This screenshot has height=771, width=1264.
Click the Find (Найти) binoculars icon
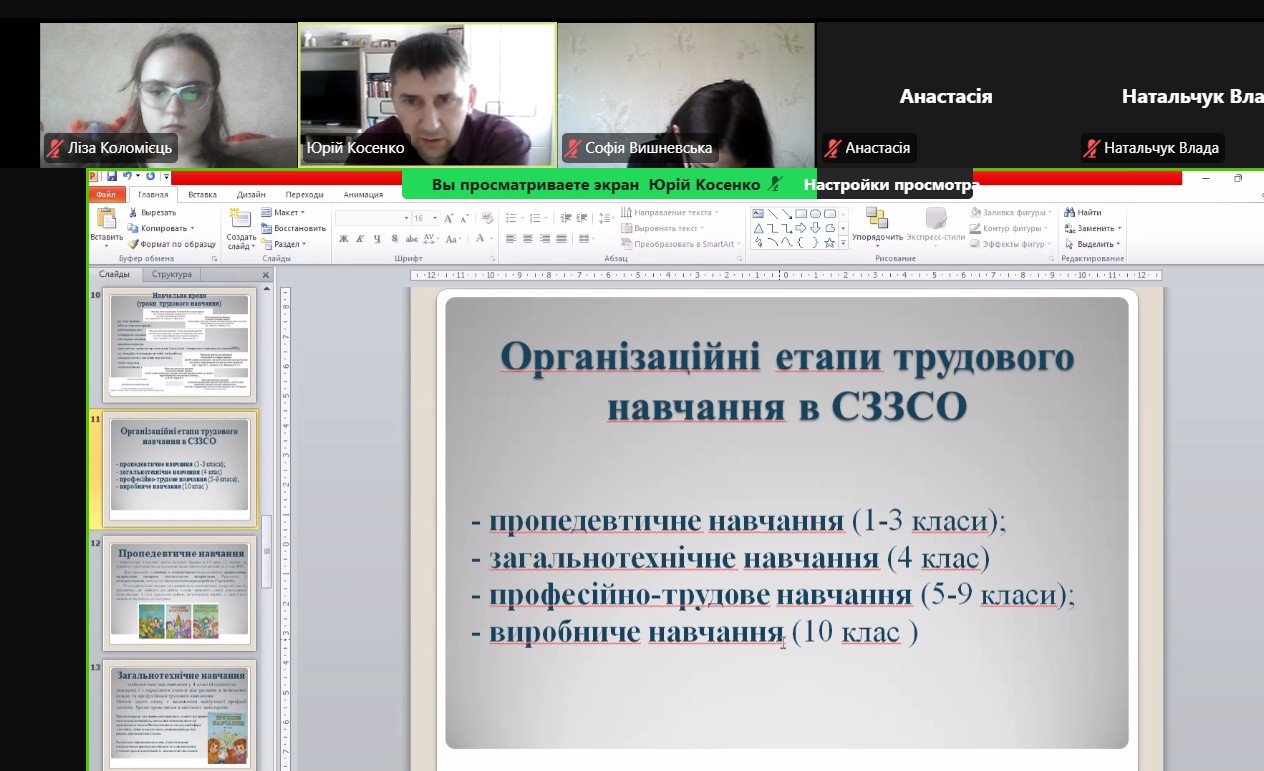click(x=1070, y=212)
